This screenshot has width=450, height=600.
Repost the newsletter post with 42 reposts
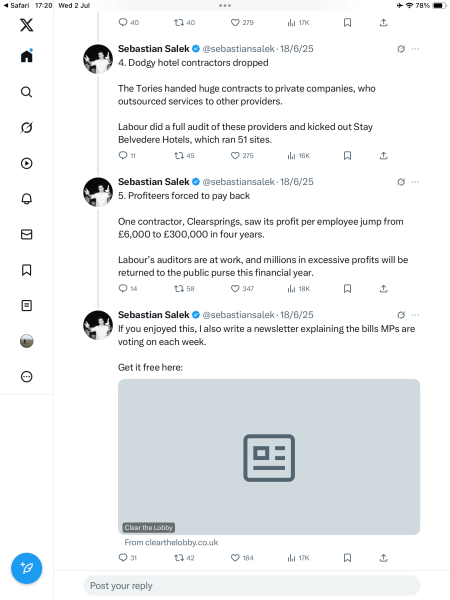(184, 558)
